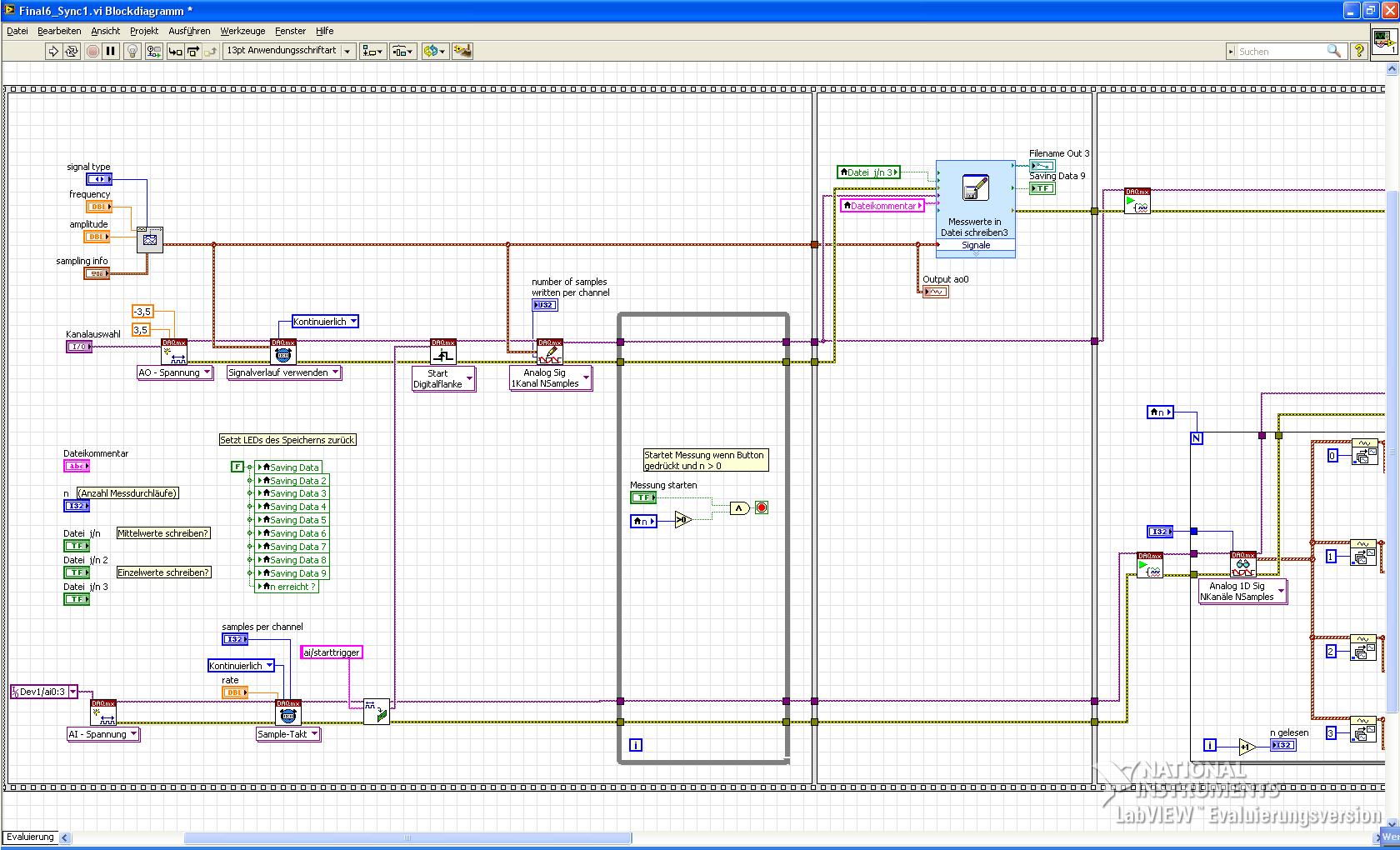1400x850 pixels.
Task: Click the Messung starten boolean terminal
Action: click(642, 497)
